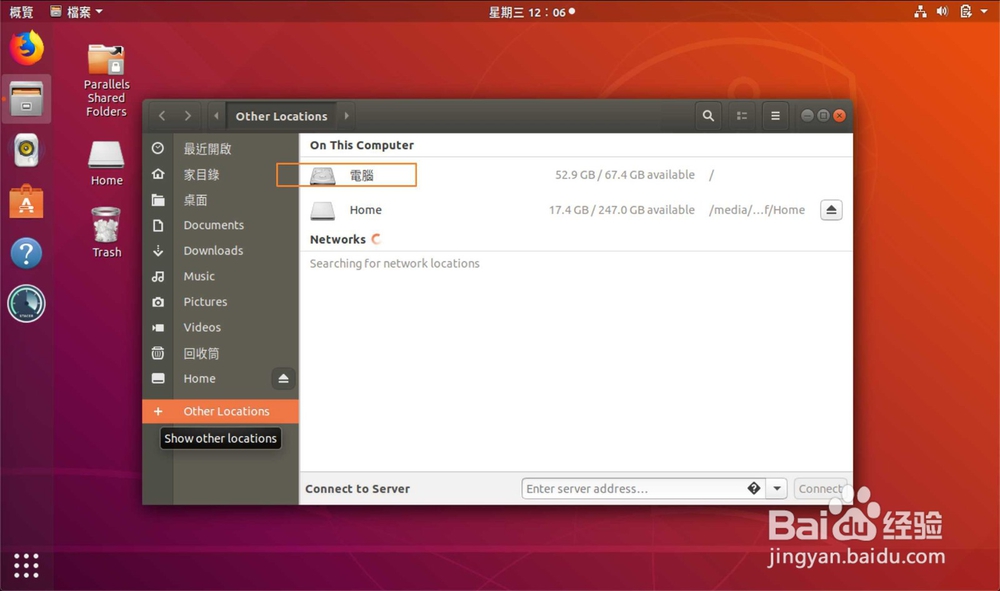Click the Other Locations path bar button
This screenshot has width=1000, height=591.
[x=281, y=116]
